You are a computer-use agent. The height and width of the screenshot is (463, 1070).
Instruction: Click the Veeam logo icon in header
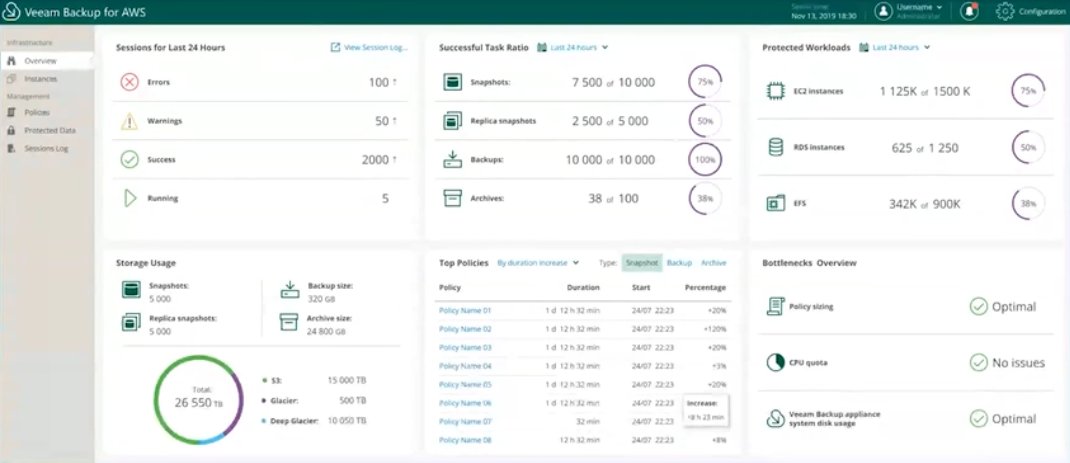[x=11, y=12]
